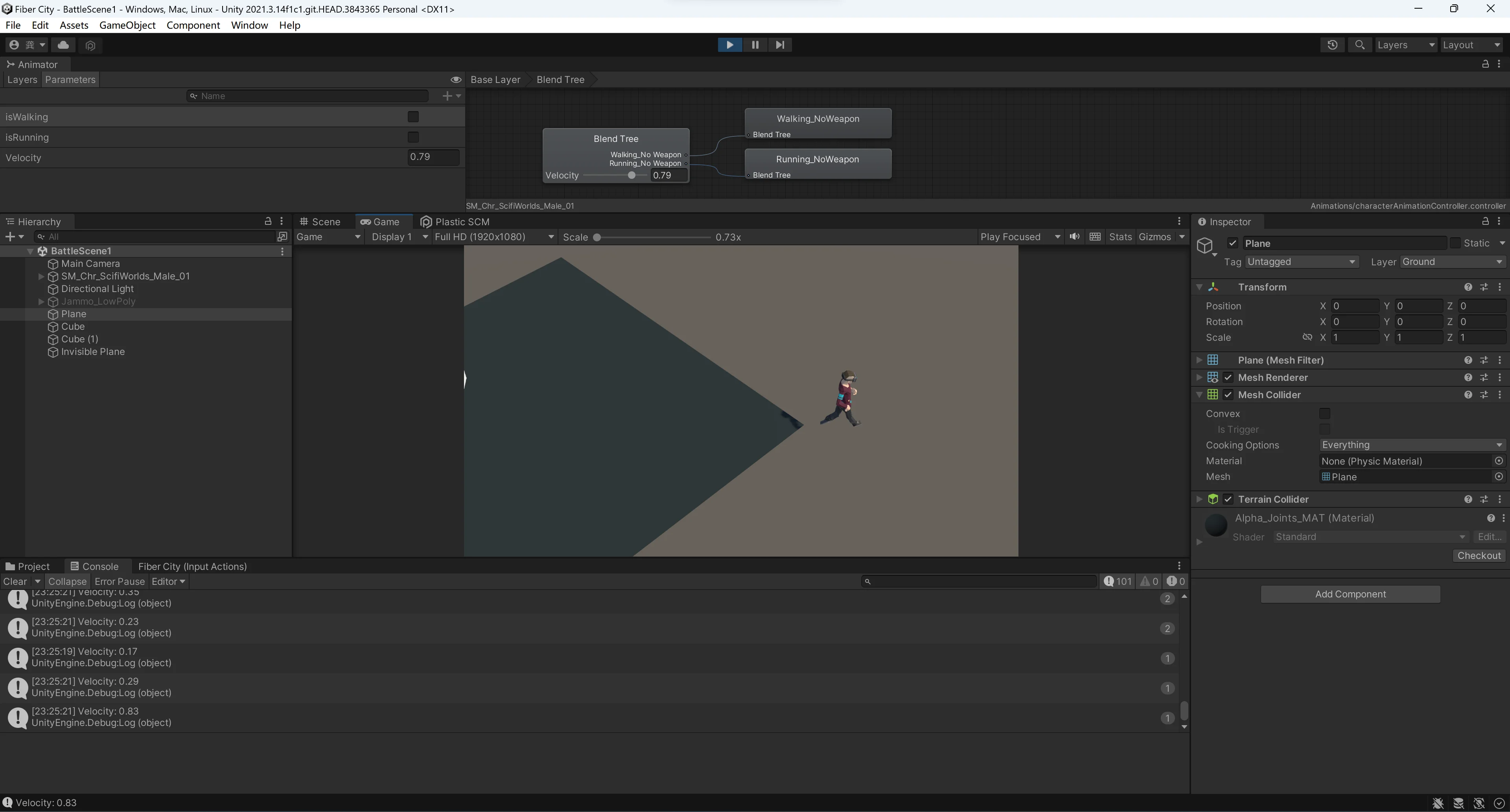Click Hierarchy create plus button
Image resolution: width=1510 pixels, height=812 pixels.
(13, 237)
